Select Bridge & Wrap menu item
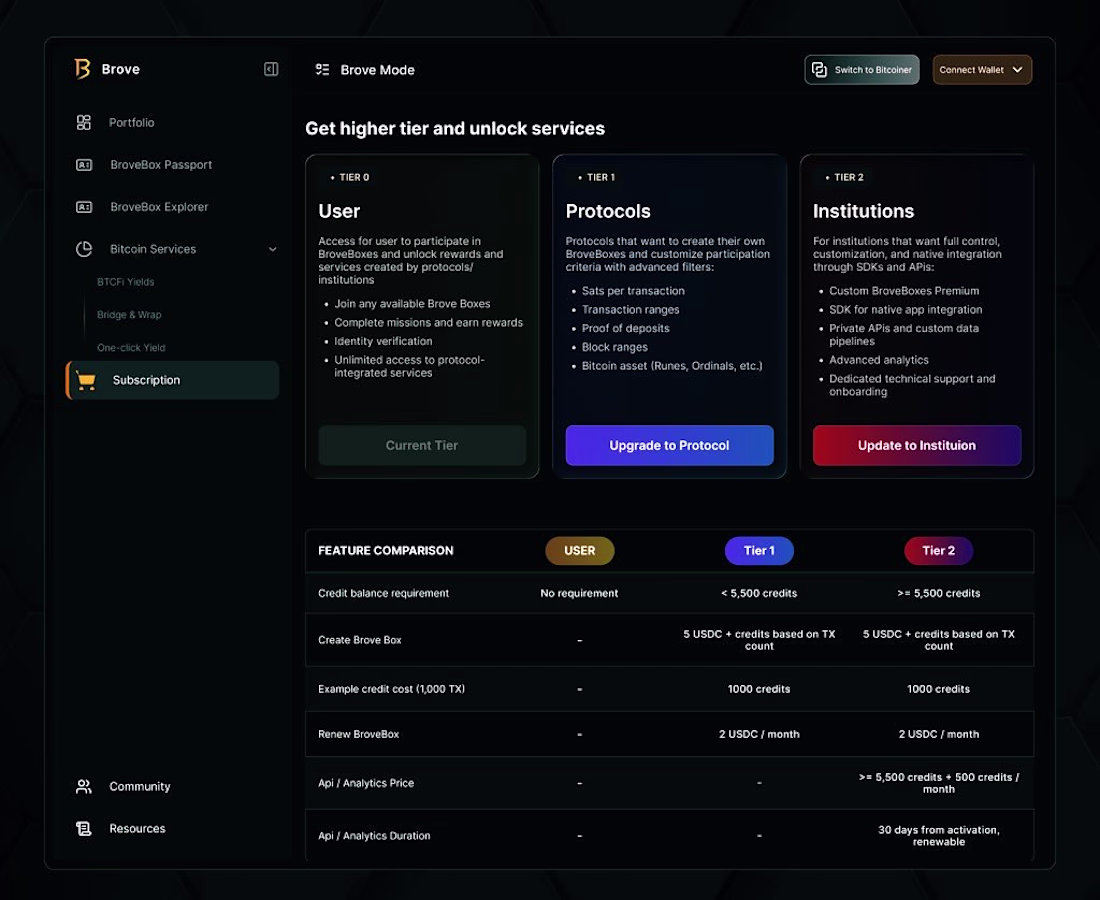The height and width of the screenshot is (900, 1100). click(129, 315)
